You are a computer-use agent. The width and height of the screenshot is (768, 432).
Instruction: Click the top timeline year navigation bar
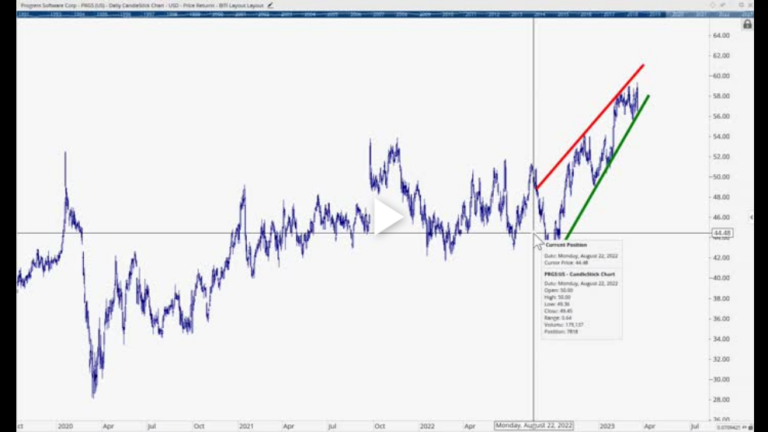[380, 15]
